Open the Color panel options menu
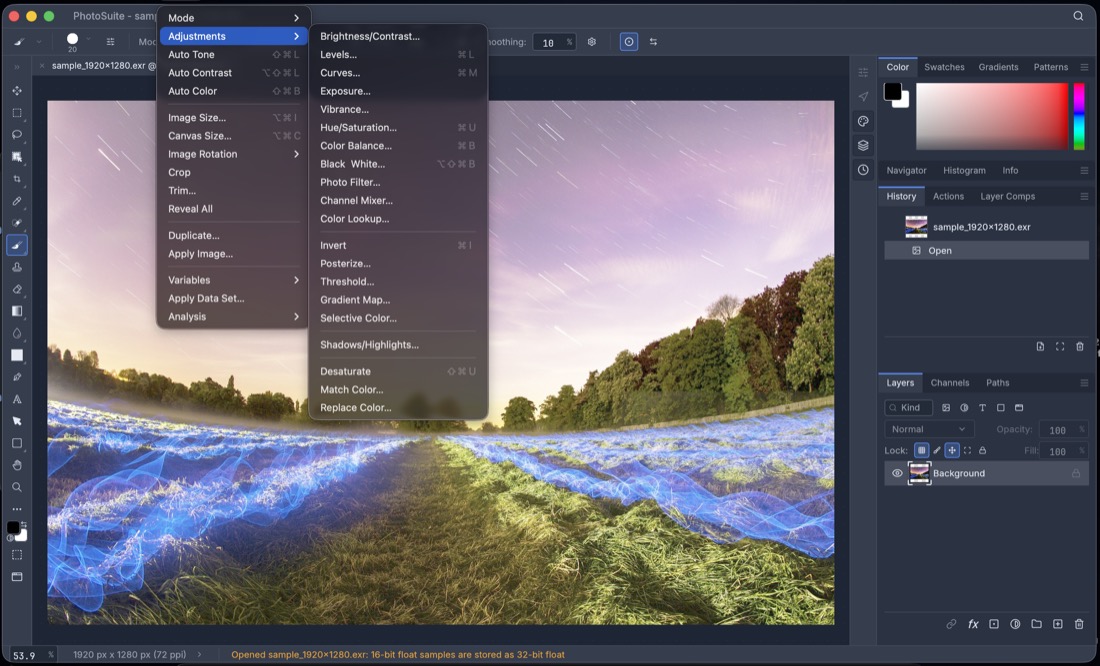 1084,67
